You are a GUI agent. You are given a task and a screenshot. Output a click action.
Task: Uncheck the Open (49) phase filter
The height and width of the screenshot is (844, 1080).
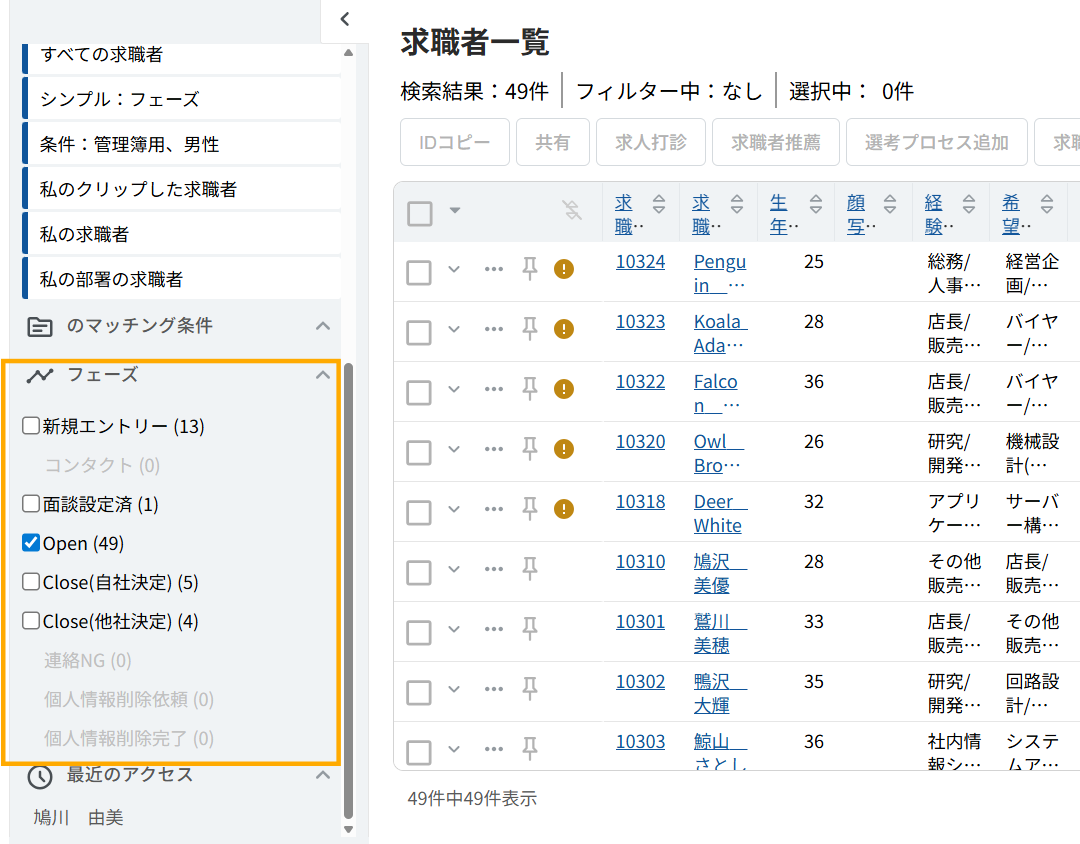pyautogui.click(x=31, y=543)
